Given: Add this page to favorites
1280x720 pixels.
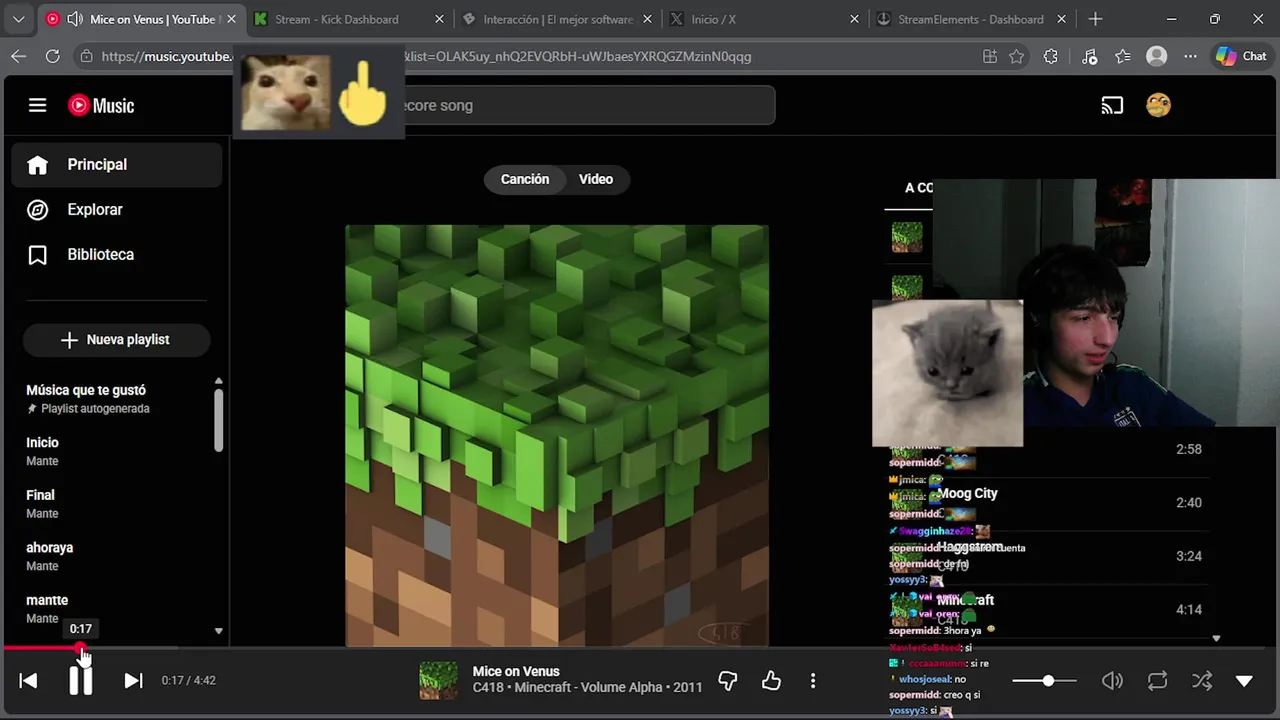Looking at the screenshot, I should point(1017,57).
